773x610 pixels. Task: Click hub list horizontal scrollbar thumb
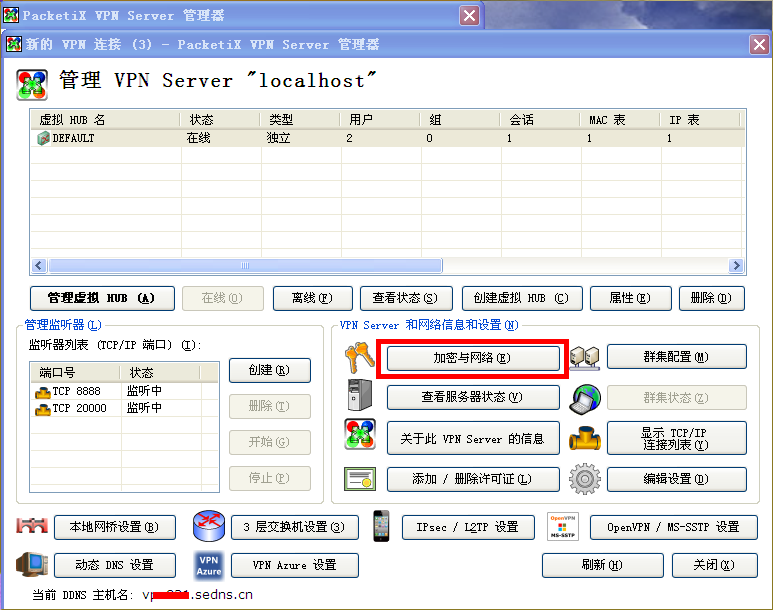click(245, 266)
